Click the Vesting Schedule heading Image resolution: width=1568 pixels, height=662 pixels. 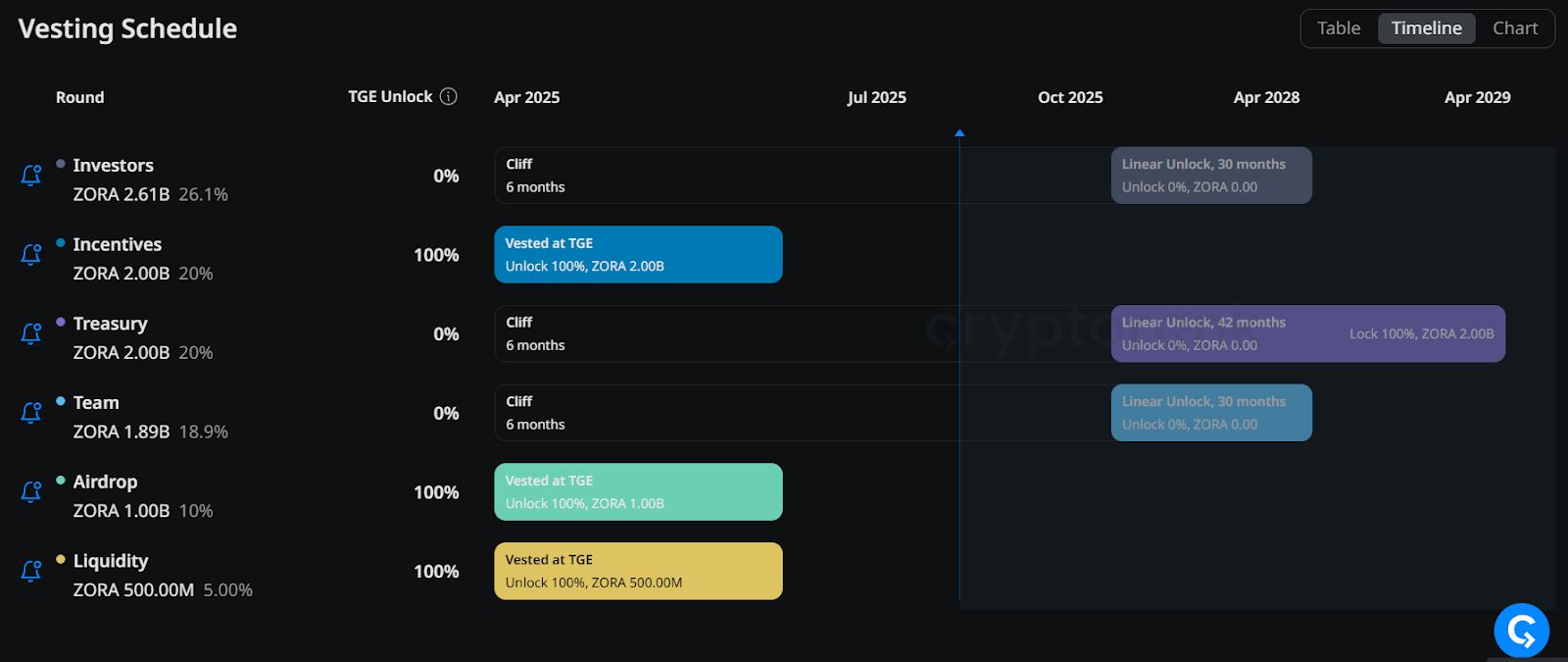[127, 28]
